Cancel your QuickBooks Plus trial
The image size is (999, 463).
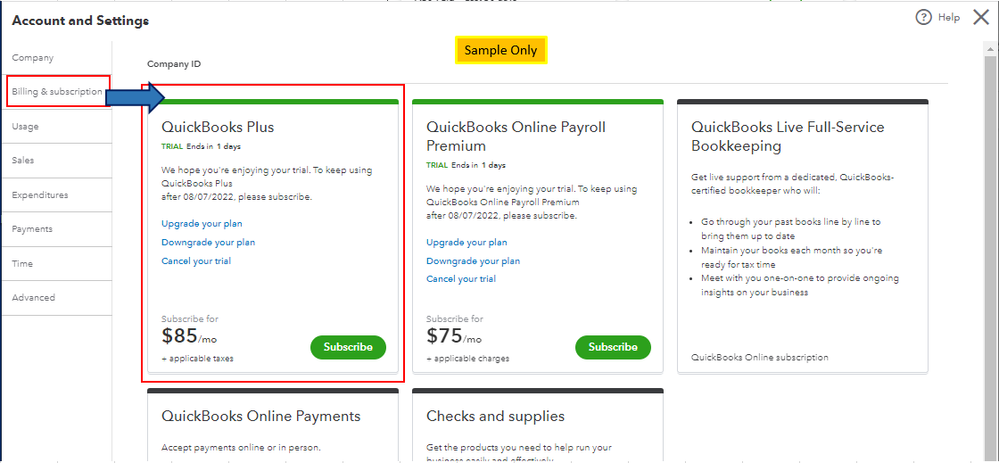pos(196,261)
